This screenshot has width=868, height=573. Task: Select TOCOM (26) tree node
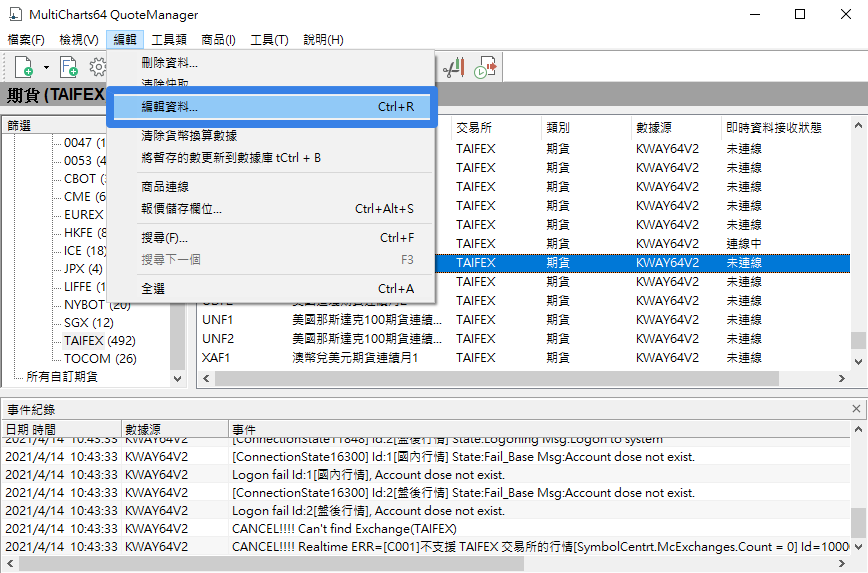tap(100, 359)
